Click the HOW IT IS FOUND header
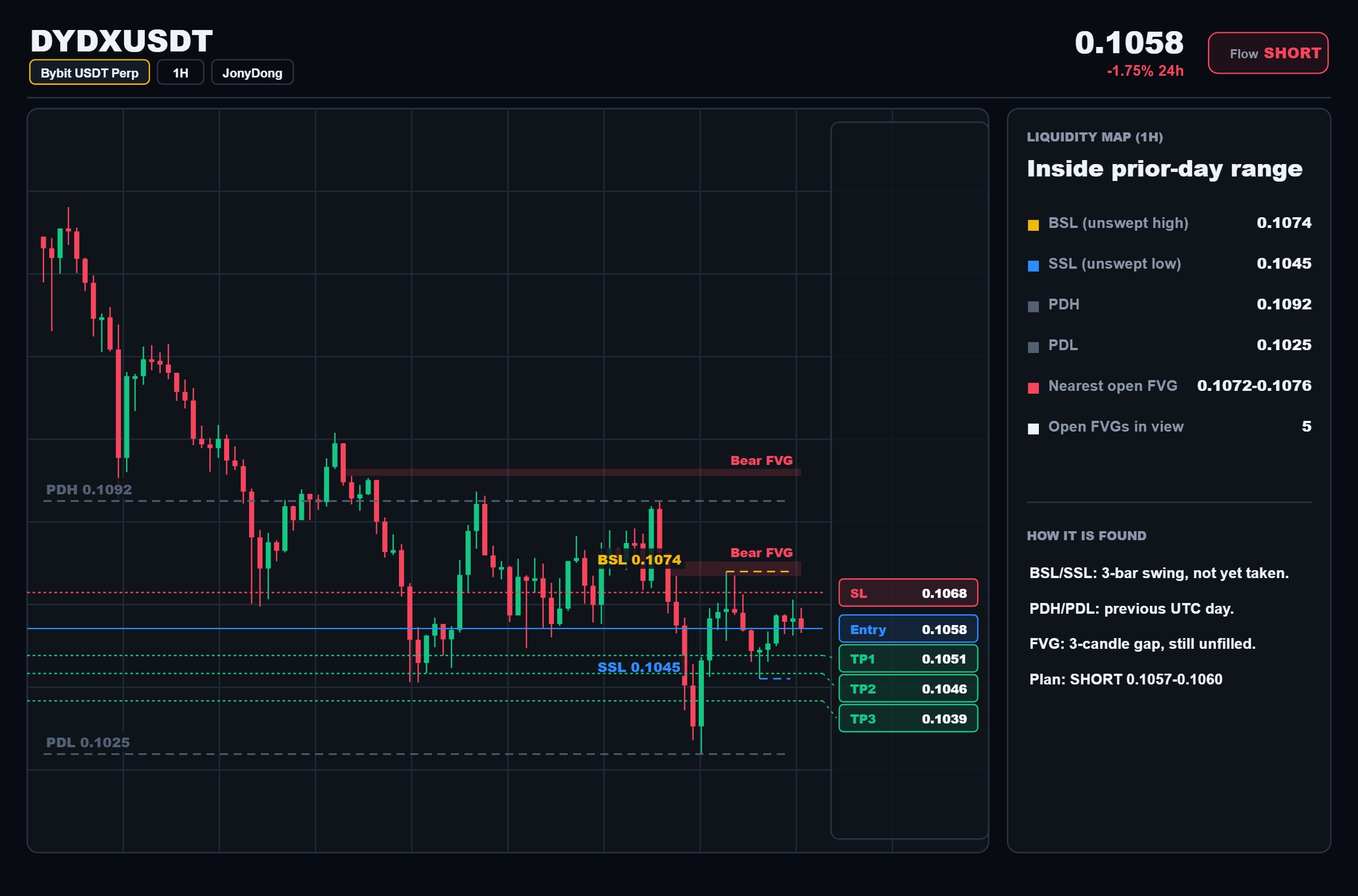Viewport: 1358px width, 896px height. (x=1086, y=536)
